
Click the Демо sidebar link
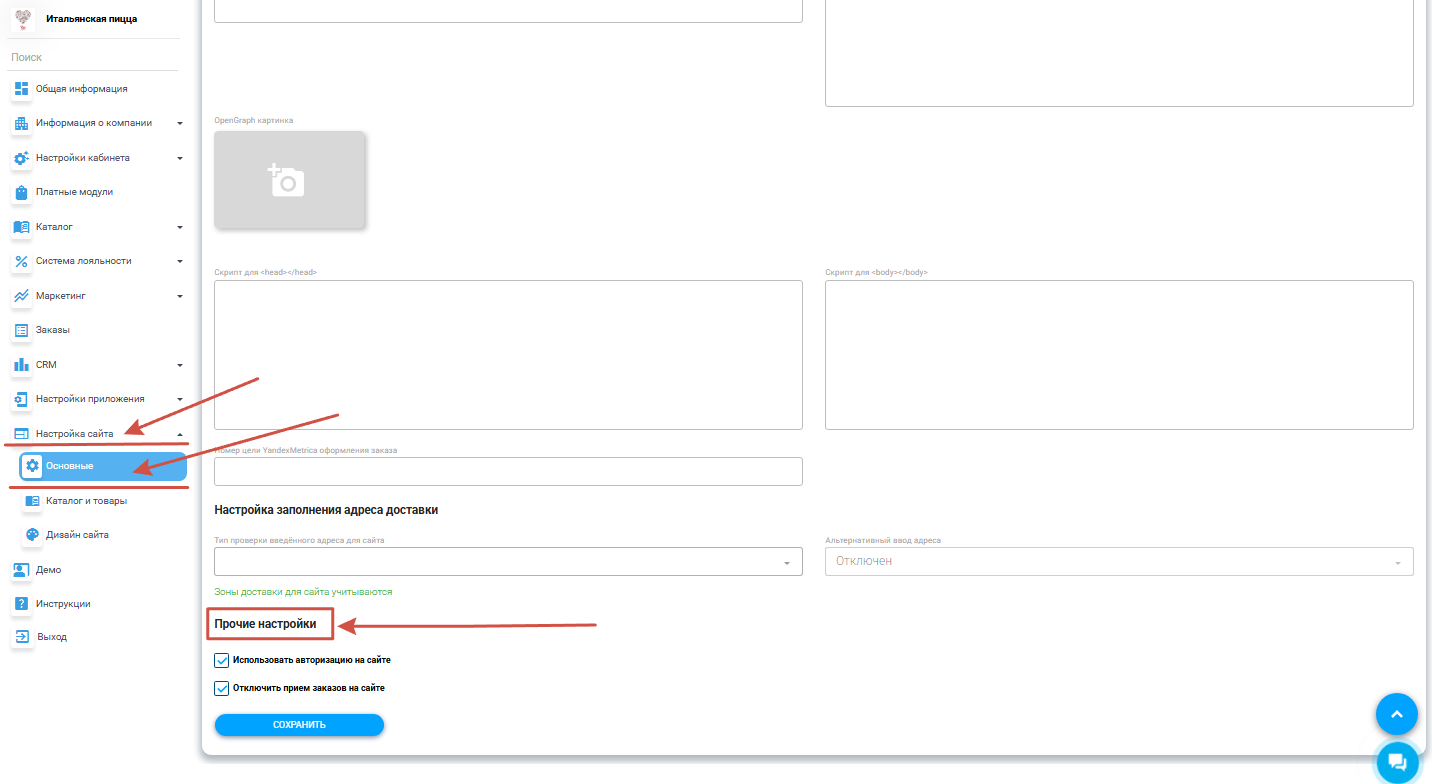click(x=48, y=570)
